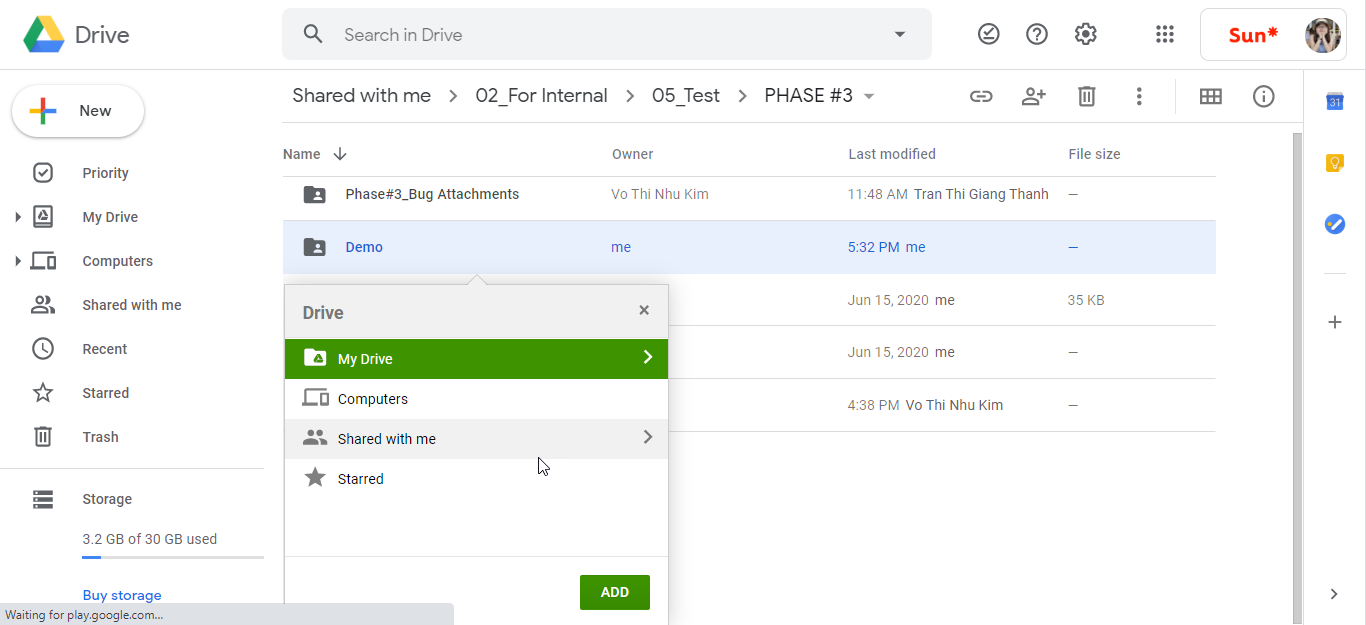Viewport: 1366px width, 625px height.
Task: Open the PHASE #3 folder dropdown
Action: (x=869, y=96)
